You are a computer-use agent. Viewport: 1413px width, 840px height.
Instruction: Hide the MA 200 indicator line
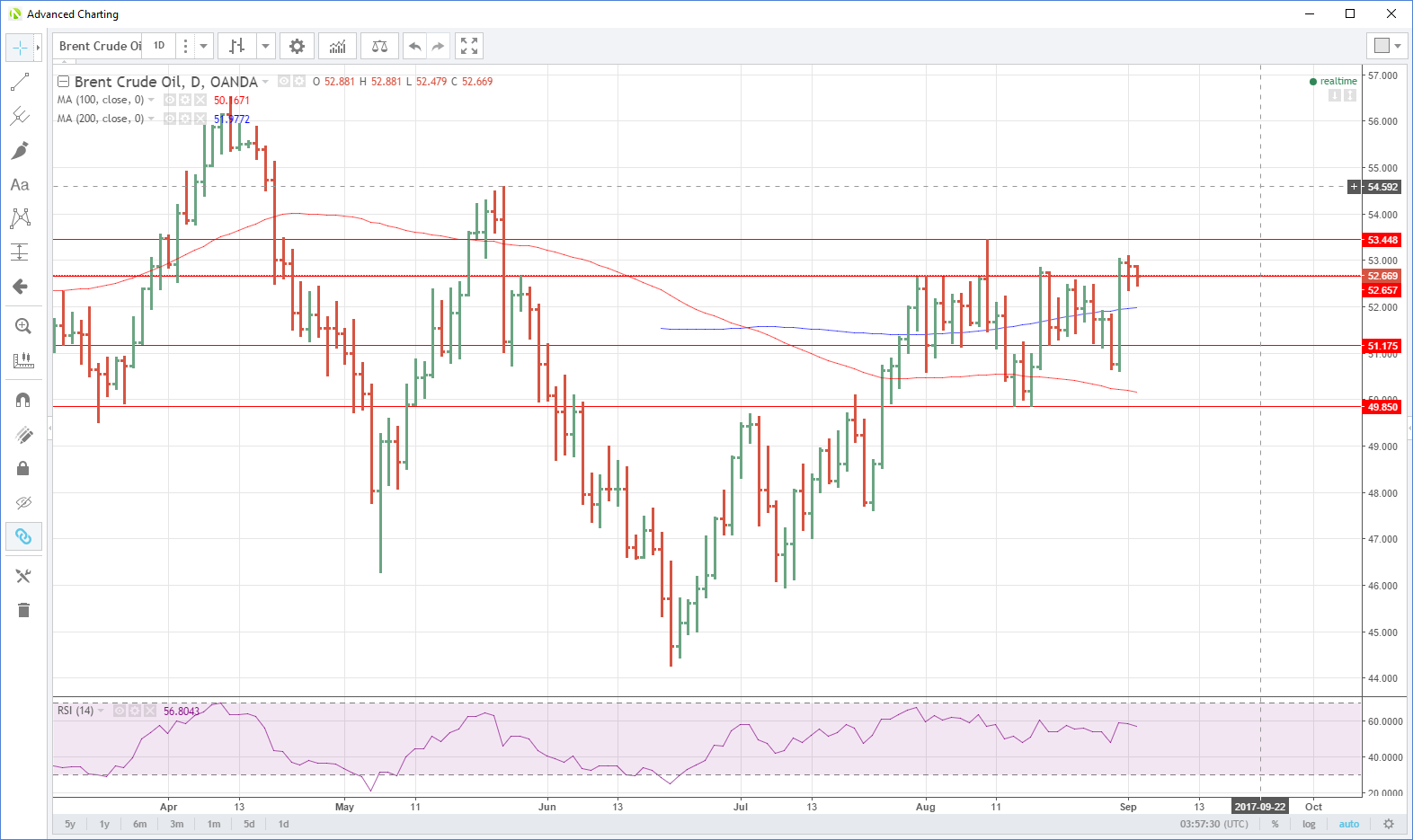tap(170, 119)
